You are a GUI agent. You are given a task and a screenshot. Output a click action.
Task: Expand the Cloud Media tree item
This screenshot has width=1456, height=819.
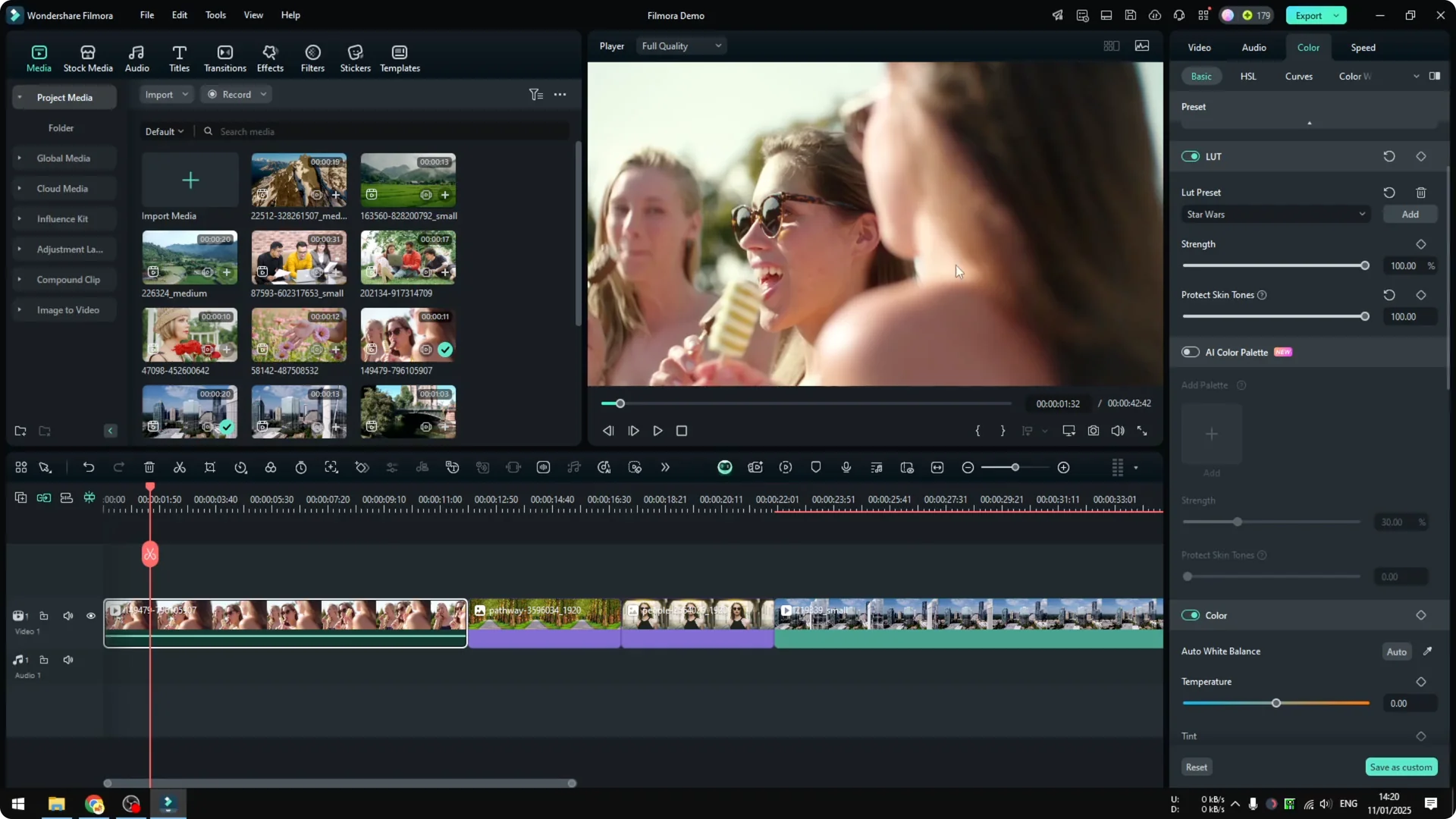coord(19,188)
